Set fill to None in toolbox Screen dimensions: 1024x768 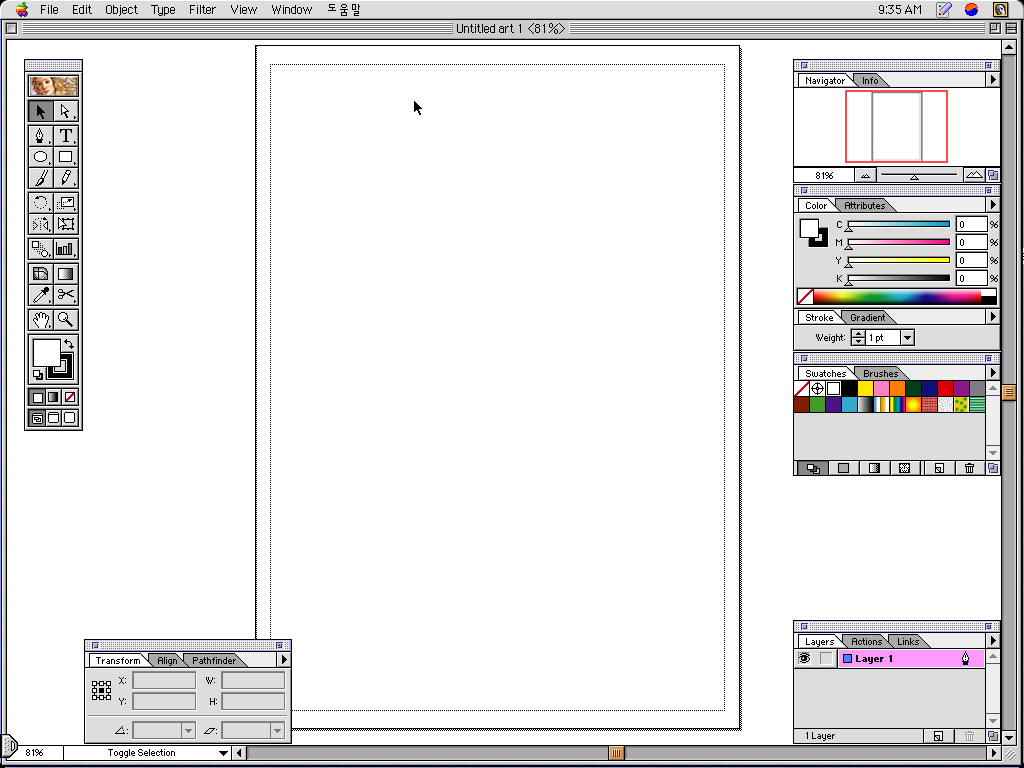(70, 397)
